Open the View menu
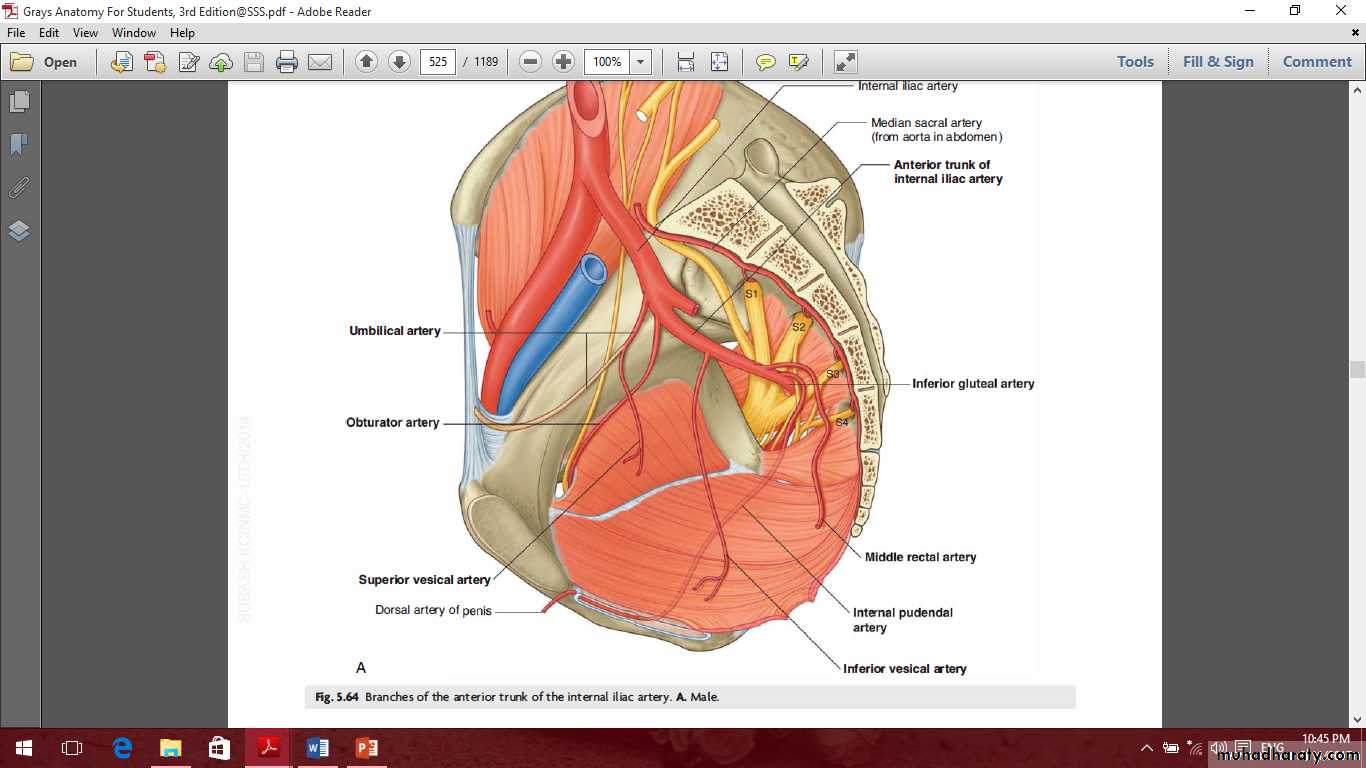1366x768 pixels. tap(85, 33)
